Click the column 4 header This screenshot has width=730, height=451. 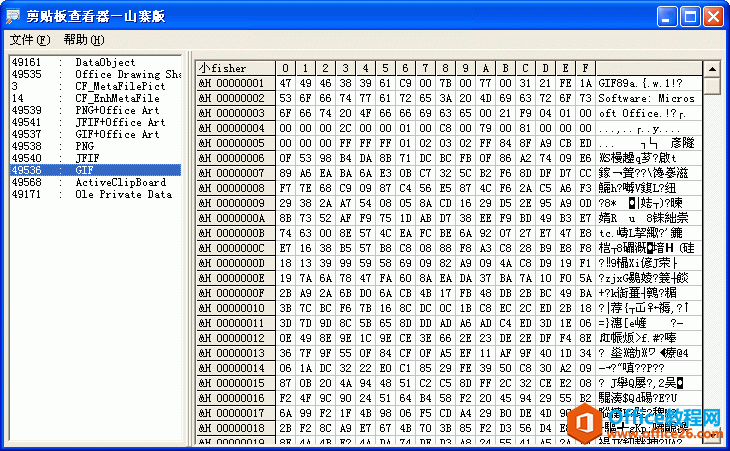coord(365,68)
